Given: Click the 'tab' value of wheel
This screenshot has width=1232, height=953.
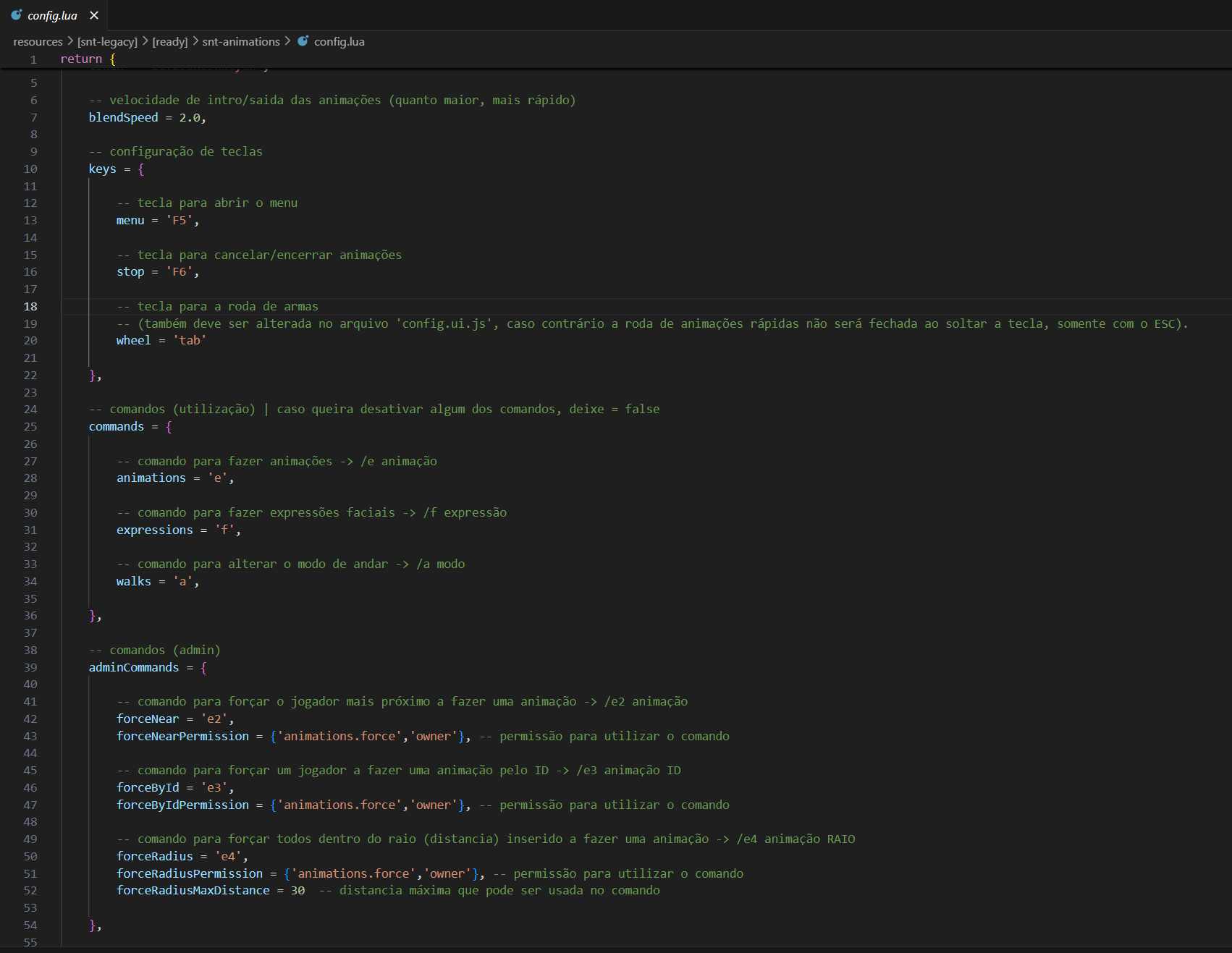Looking at the screenshot, I should 190,341.
